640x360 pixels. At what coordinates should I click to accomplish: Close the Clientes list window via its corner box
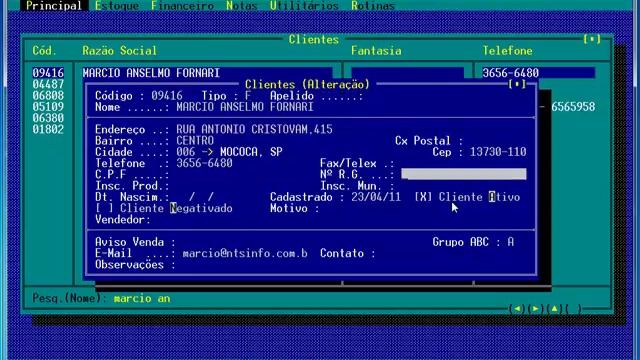[x=592, y=39]
